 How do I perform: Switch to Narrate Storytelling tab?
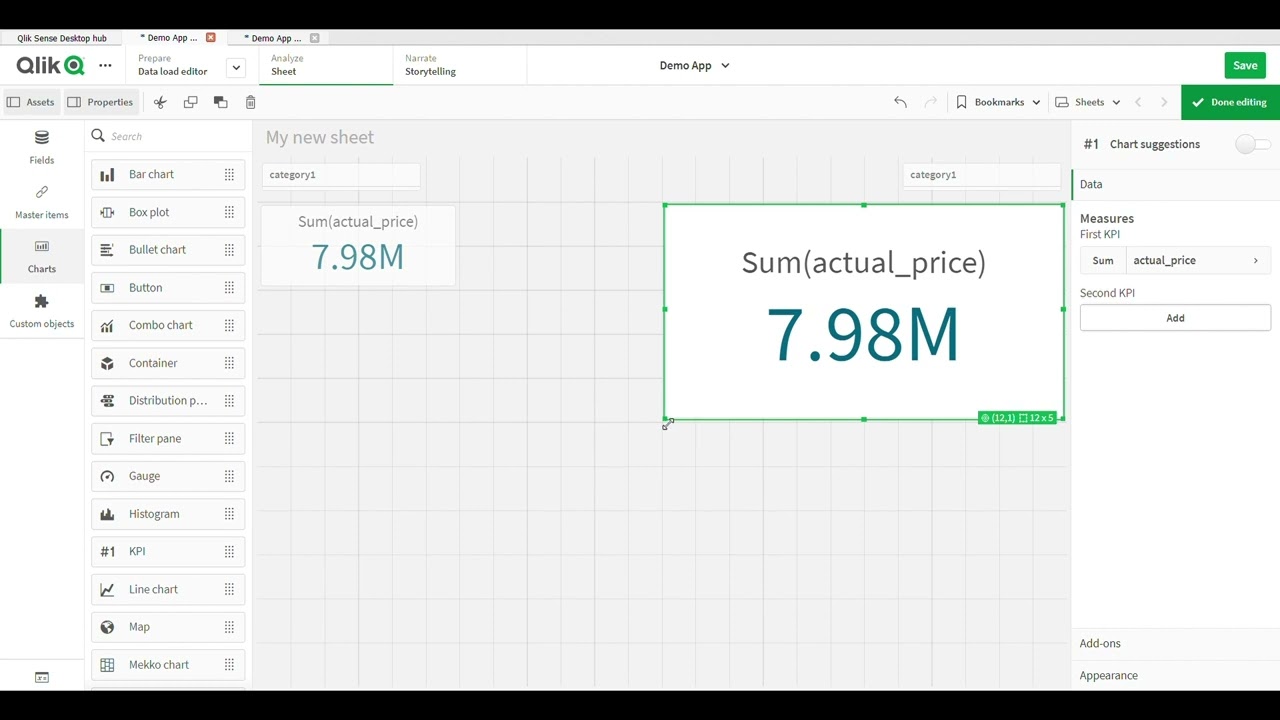click(x=459, y=65)
